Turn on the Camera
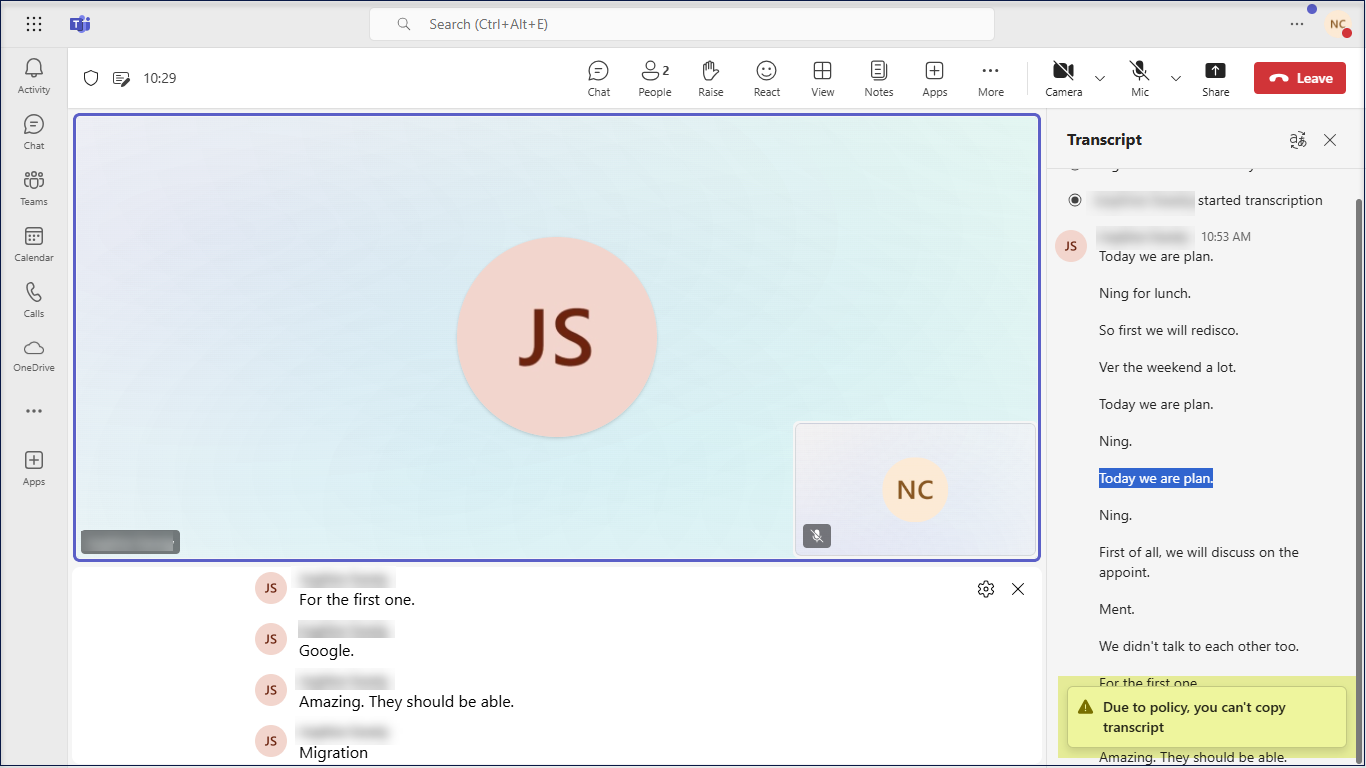 pos(1063,78)
